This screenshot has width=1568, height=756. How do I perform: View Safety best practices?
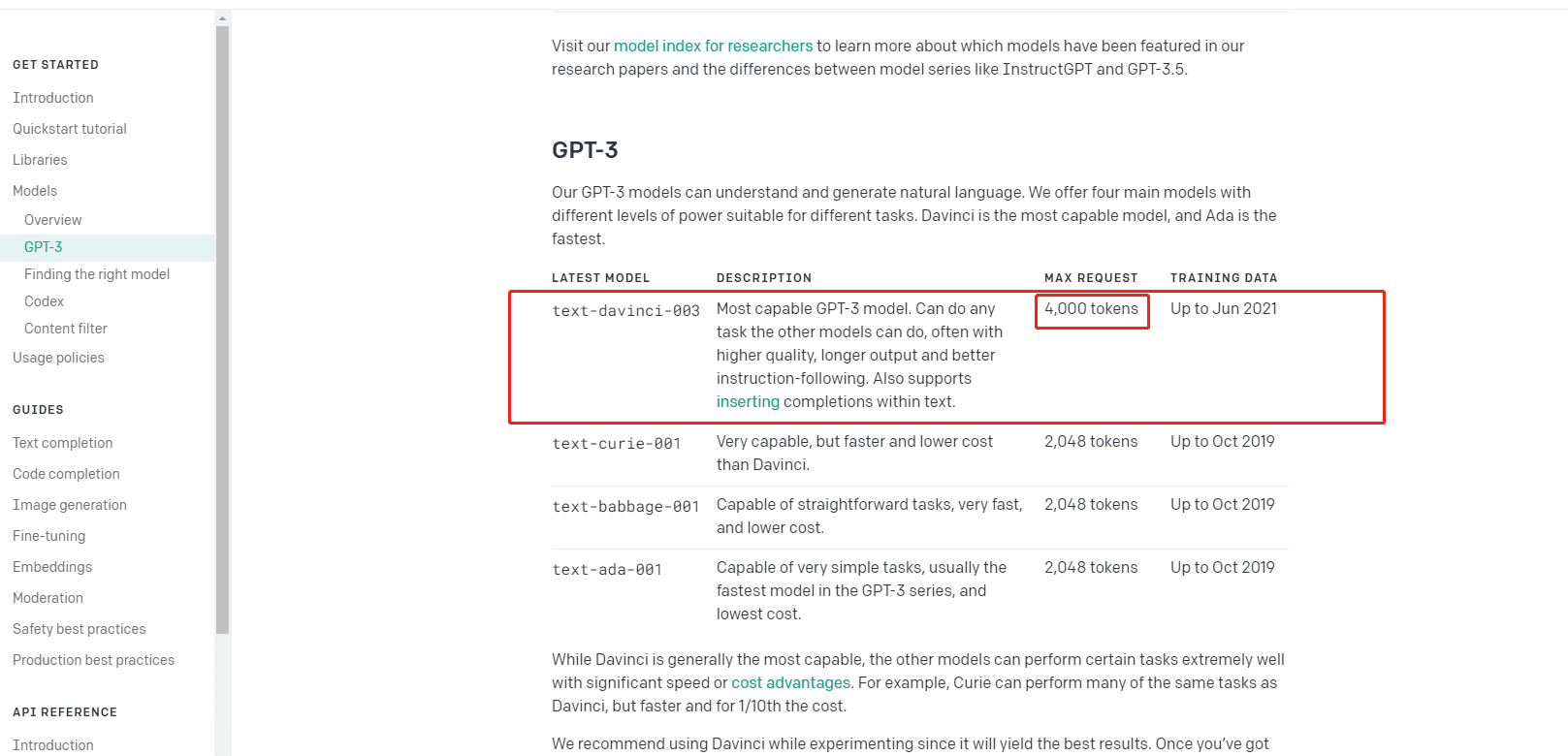click(x=79, y=628)
